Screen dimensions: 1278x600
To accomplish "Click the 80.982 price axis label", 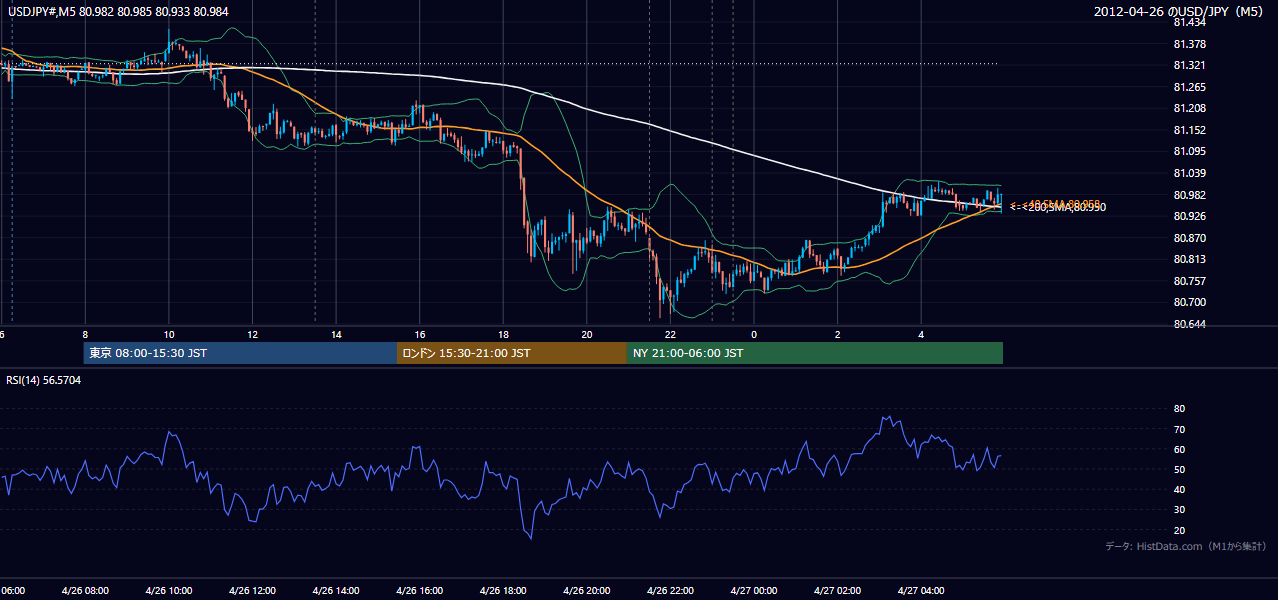I will pos(1190,195).
